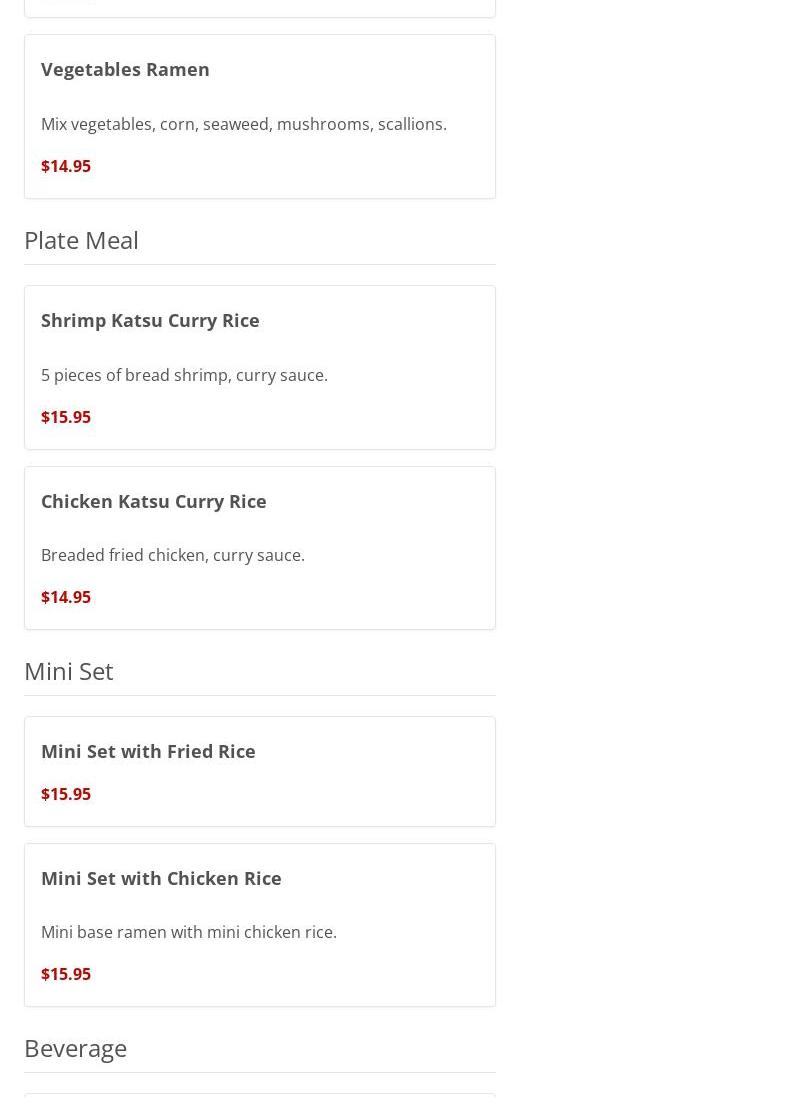Click the $15.95 price for Chicken Rice set
This screenshot has width=785, height=1097.
tap(66, 974)
